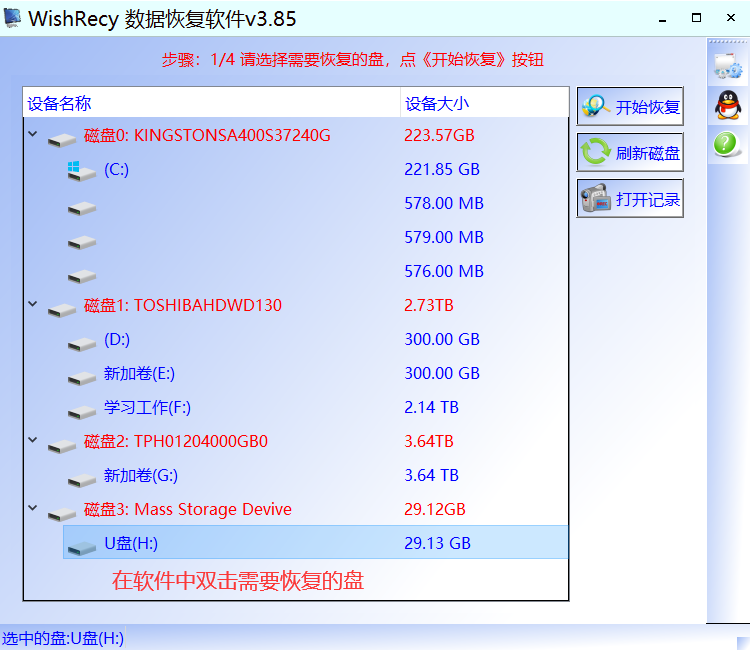Minimize the WishRecy window

pyautogui.click(x=662, y=19)
